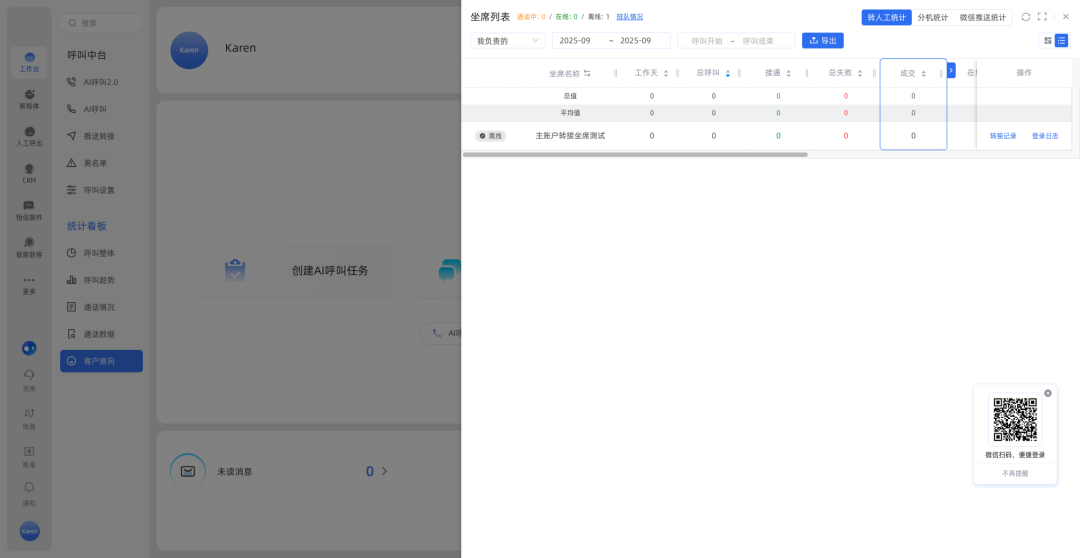Sort table by 成交 column

point(923,73)
